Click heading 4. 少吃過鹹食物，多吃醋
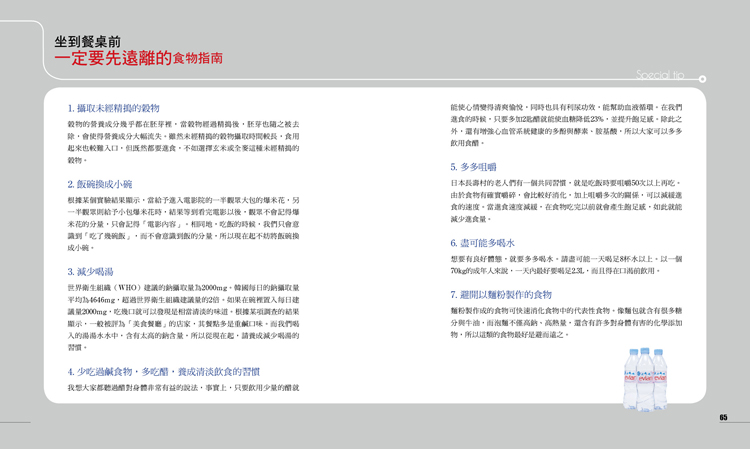Viewport: 750px width, 449px height. click(x=164, y=371)
